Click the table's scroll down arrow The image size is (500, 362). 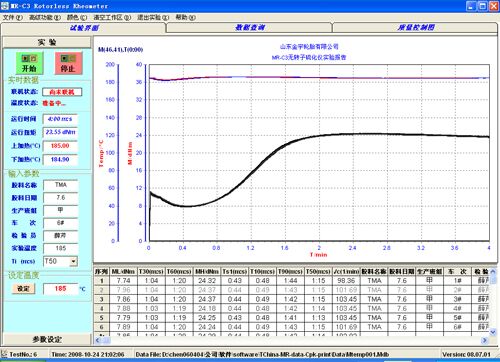493,332
